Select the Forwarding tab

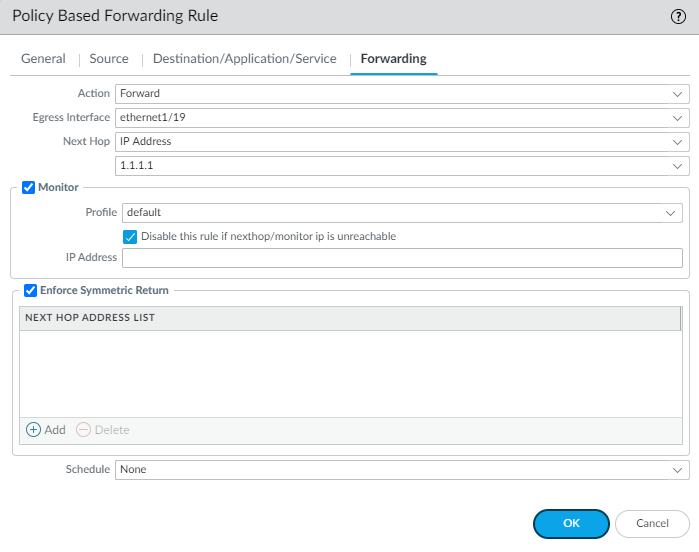[x=394, y=59]
